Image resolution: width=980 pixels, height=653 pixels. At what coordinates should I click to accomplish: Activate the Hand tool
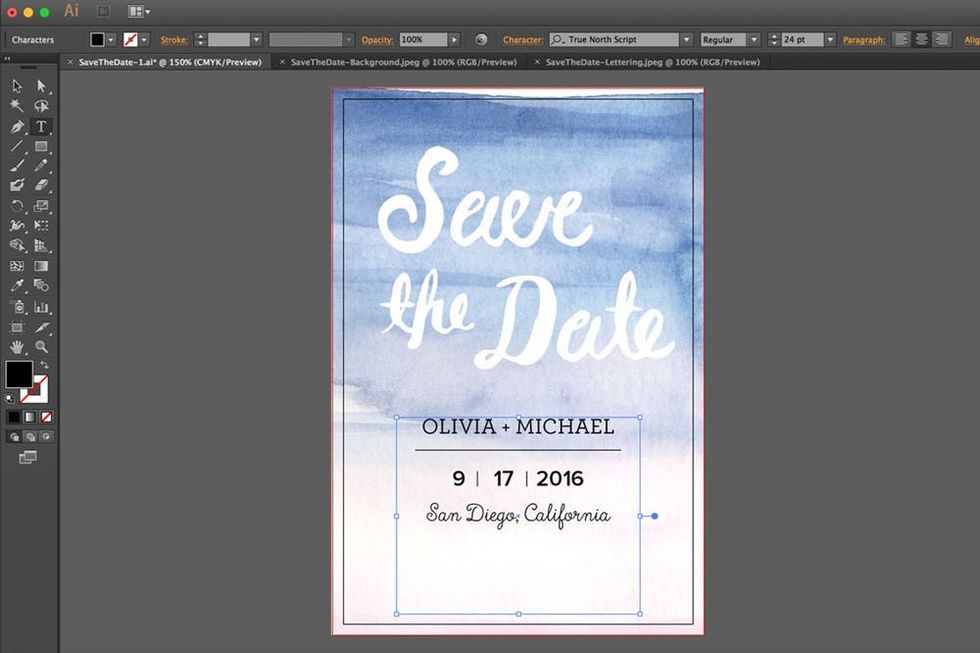(17, 347)
